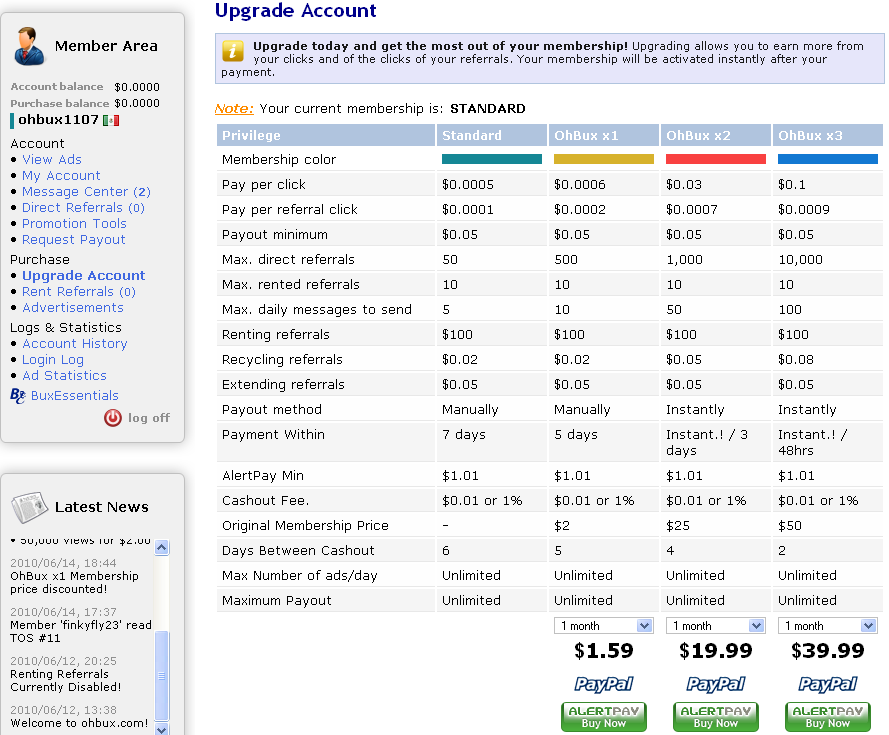Click the 'Pay per click' row label

pyautogui.click(x=264, y=184)
